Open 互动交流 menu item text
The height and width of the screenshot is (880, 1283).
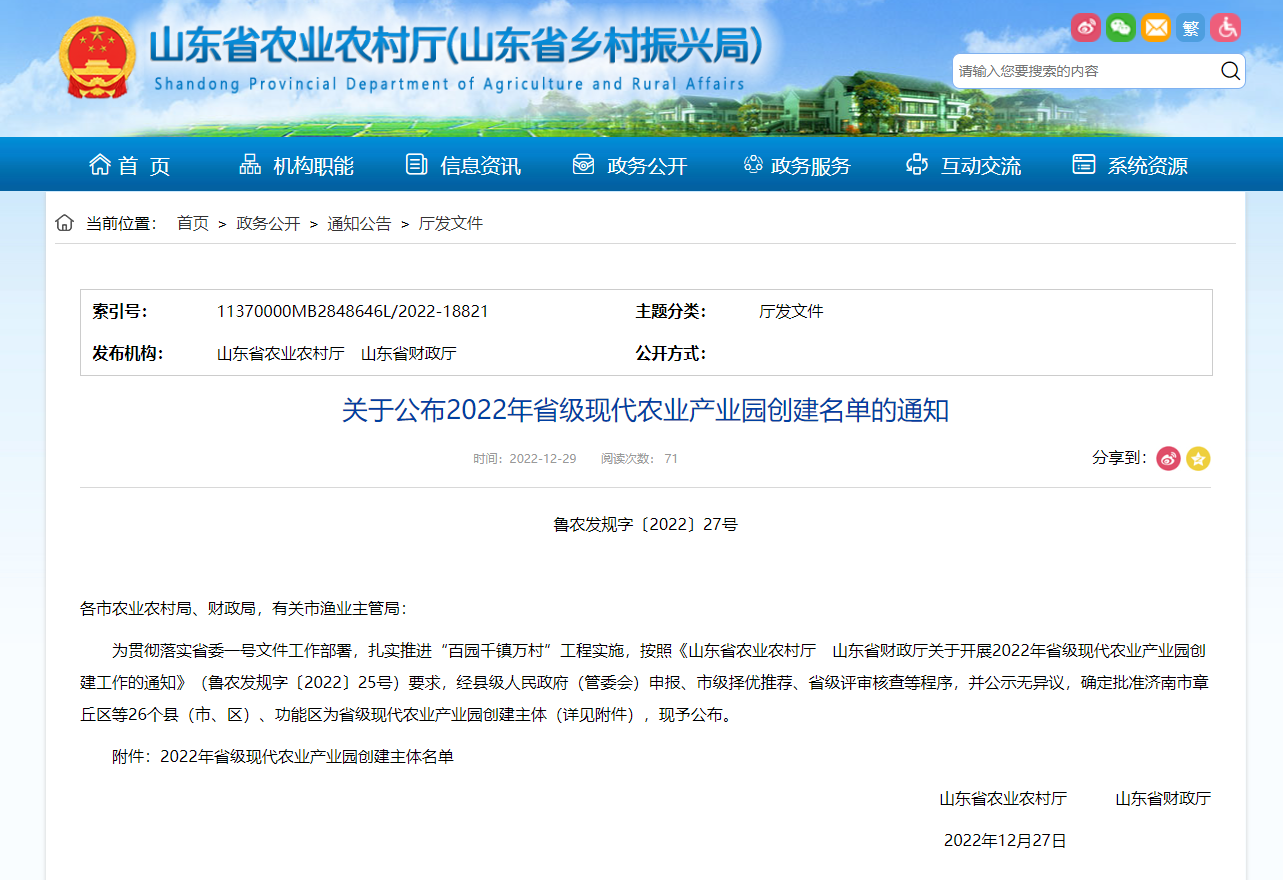(981, 166)
